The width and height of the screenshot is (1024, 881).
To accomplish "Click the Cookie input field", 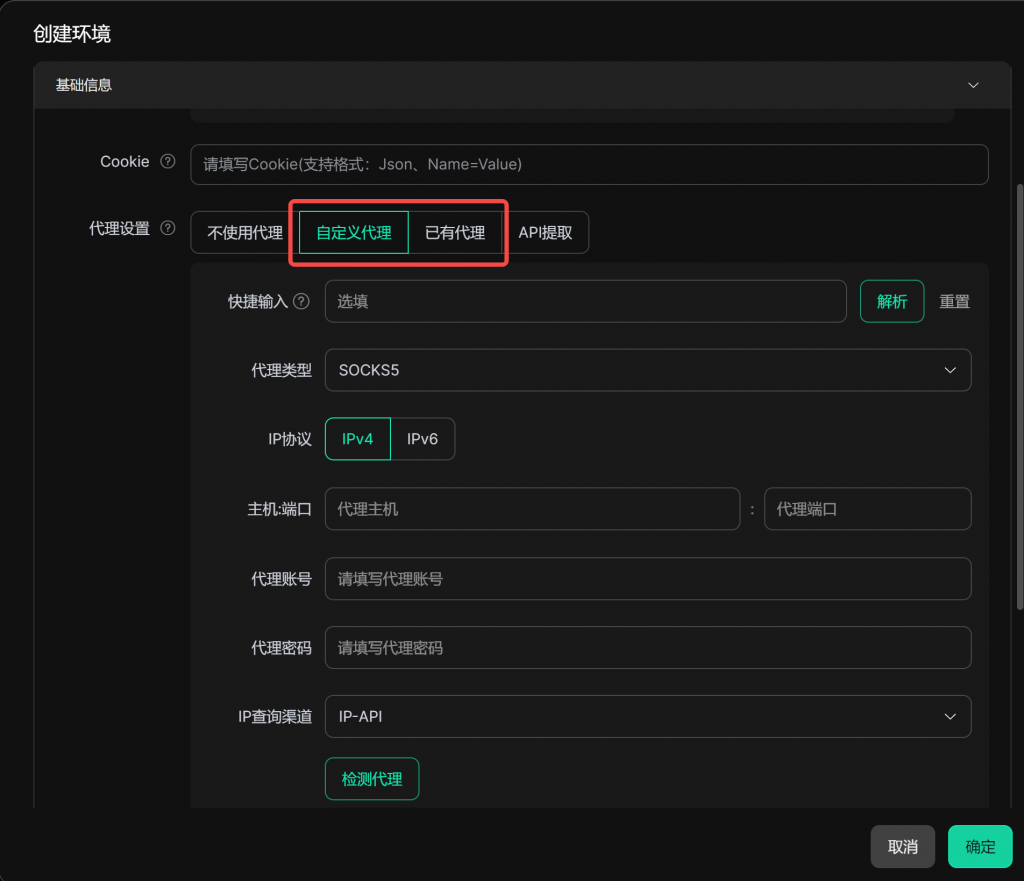I will coord(589,164).
